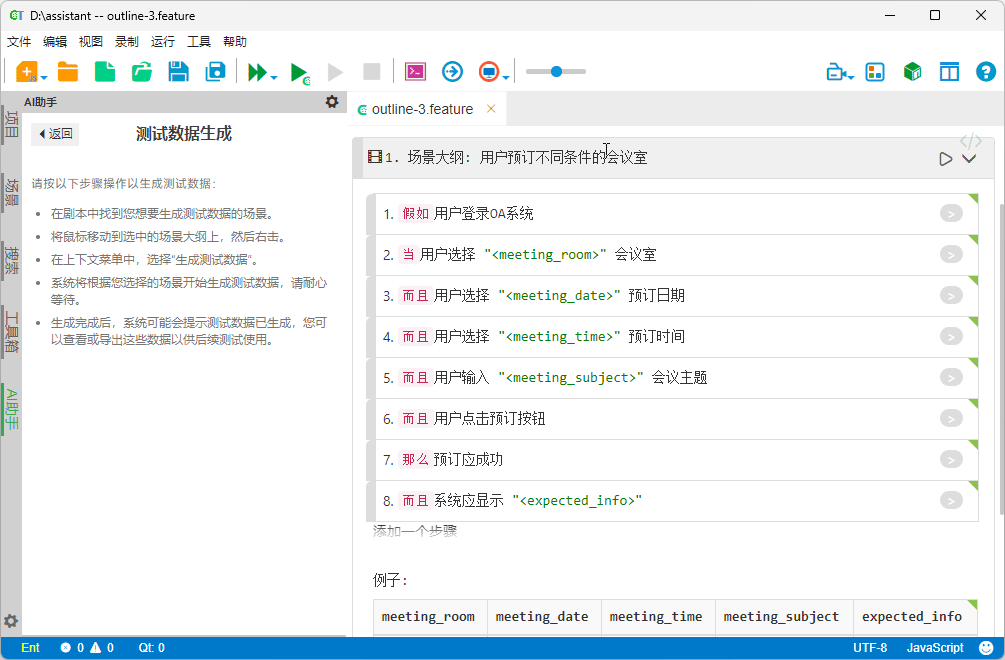Click the arrow button on the expected_info step
The width and height of the screenshot is (1005, 660).
[x=951, y=500]
